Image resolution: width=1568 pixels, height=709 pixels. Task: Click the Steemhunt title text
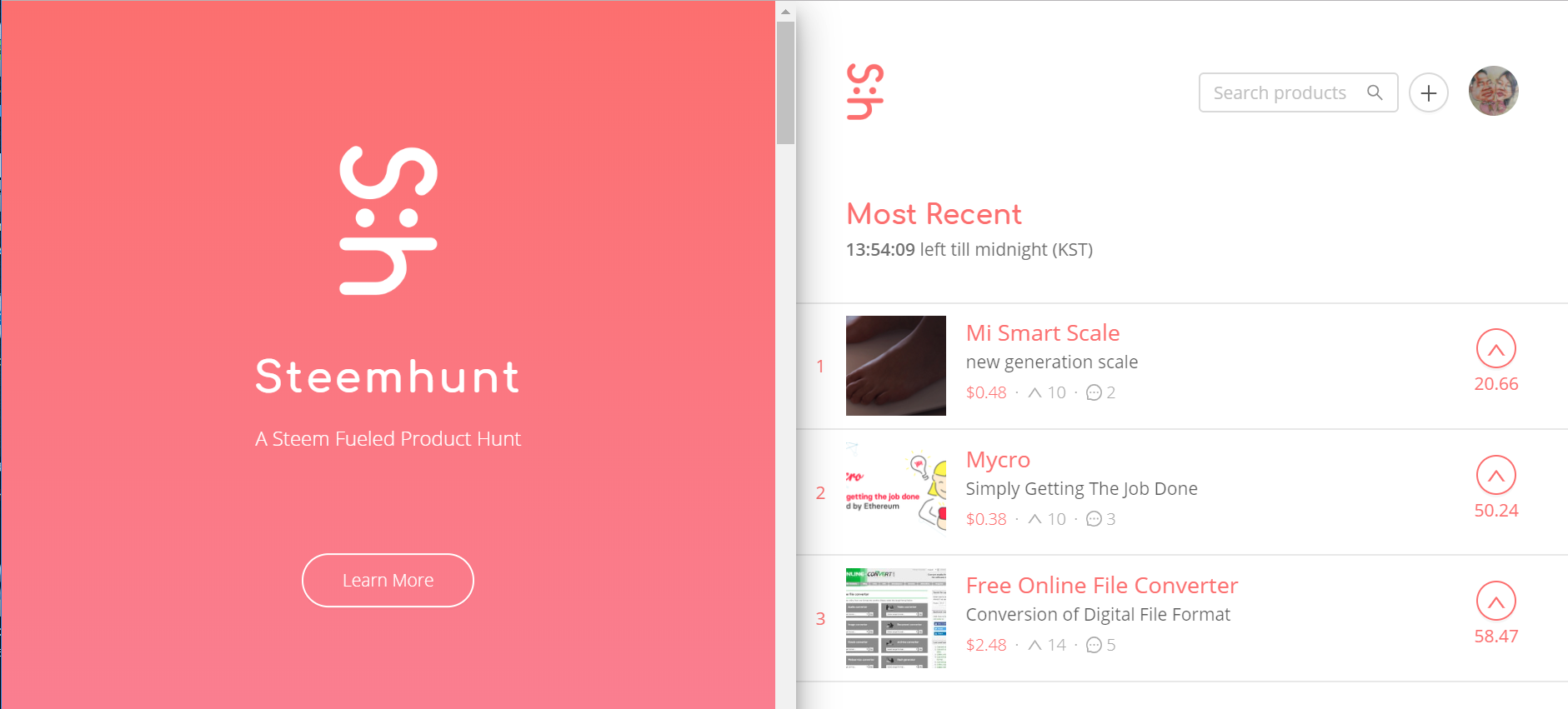(x=388, y=377)
